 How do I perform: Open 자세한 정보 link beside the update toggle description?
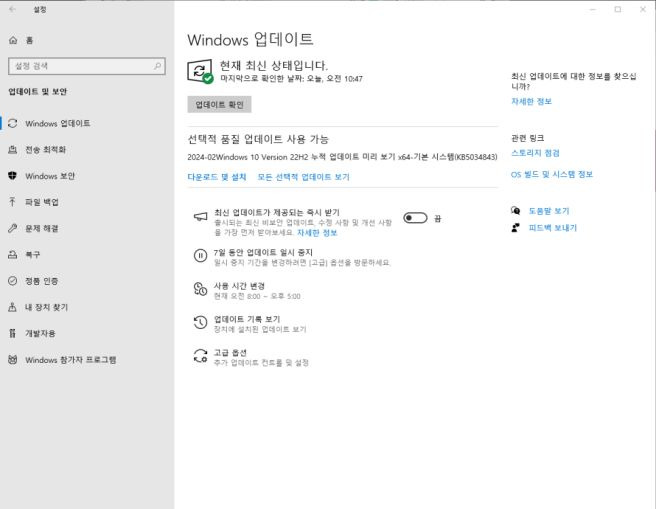click(x=317, y=233)
